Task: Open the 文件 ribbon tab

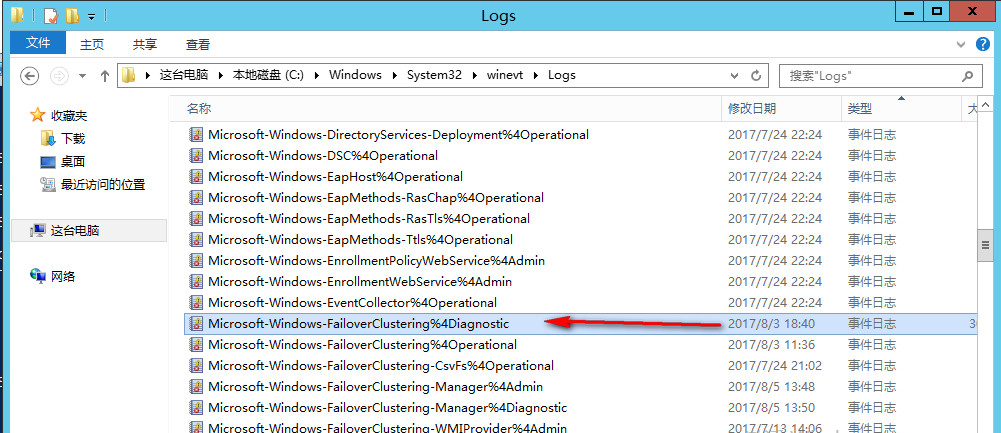Action: coord(38,43)
